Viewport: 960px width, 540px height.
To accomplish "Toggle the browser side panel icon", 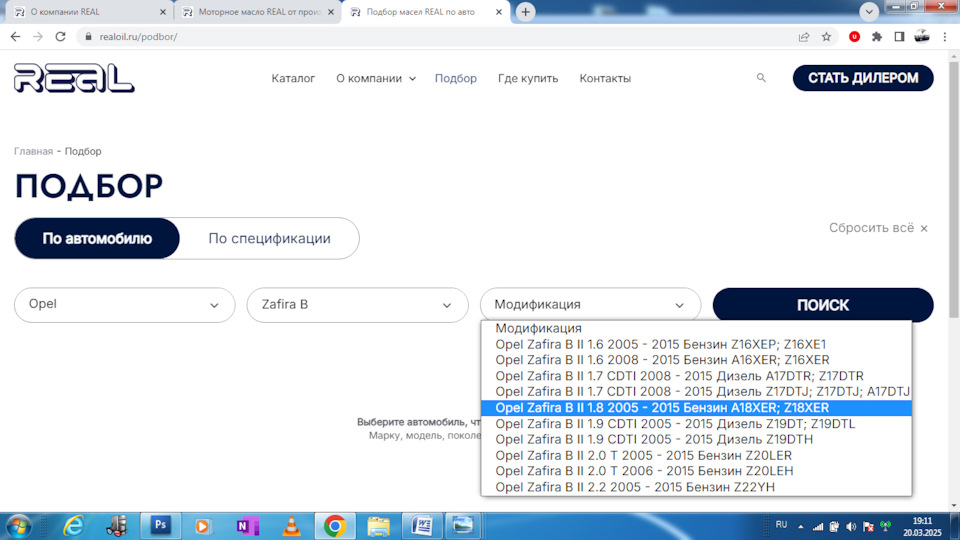I will 899,37.
